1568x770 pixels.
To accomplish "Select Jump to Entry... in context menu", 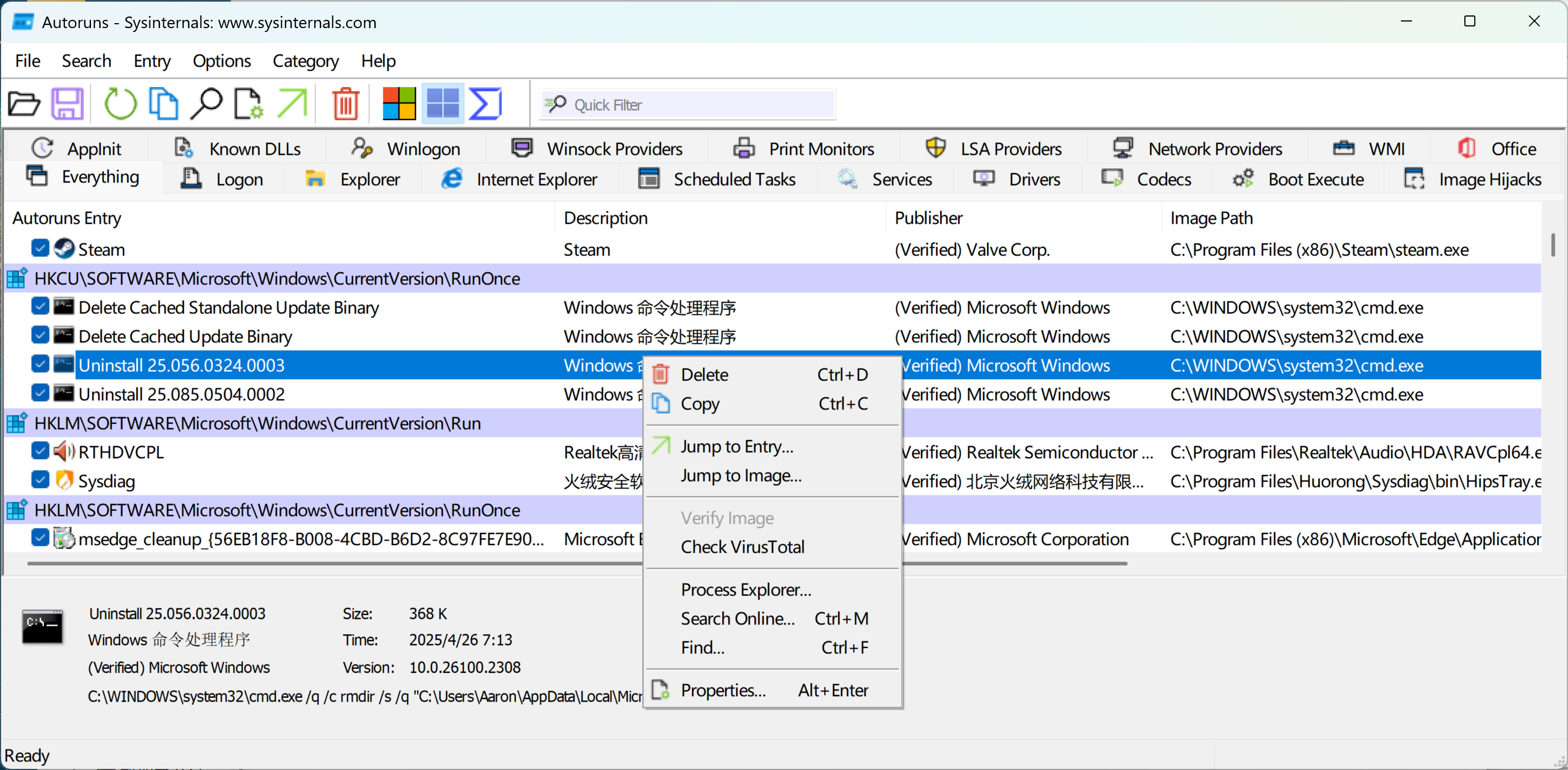I will (772, 446).
